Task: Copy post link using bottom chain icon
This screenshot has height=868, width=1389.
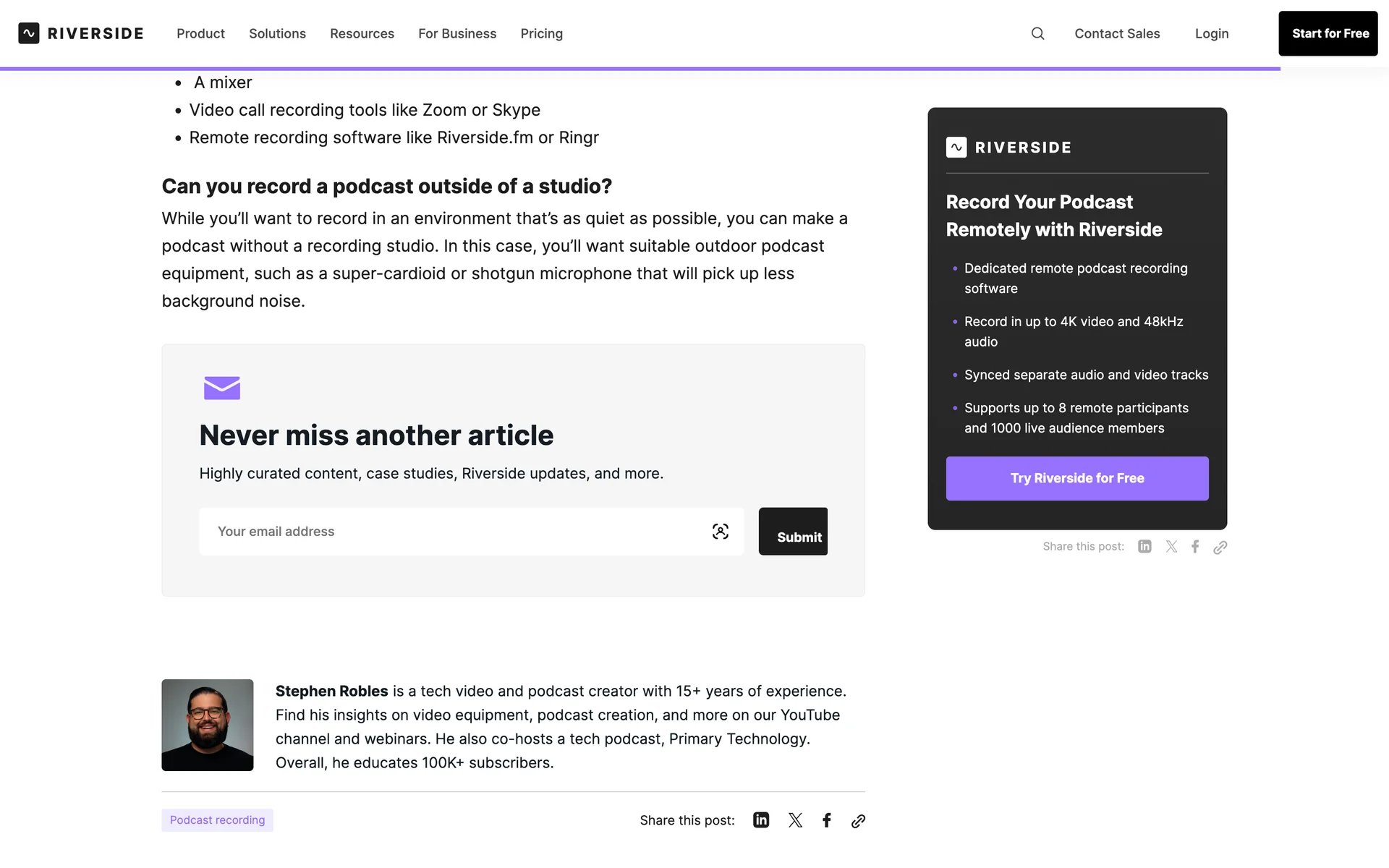Action: [858, 820]
